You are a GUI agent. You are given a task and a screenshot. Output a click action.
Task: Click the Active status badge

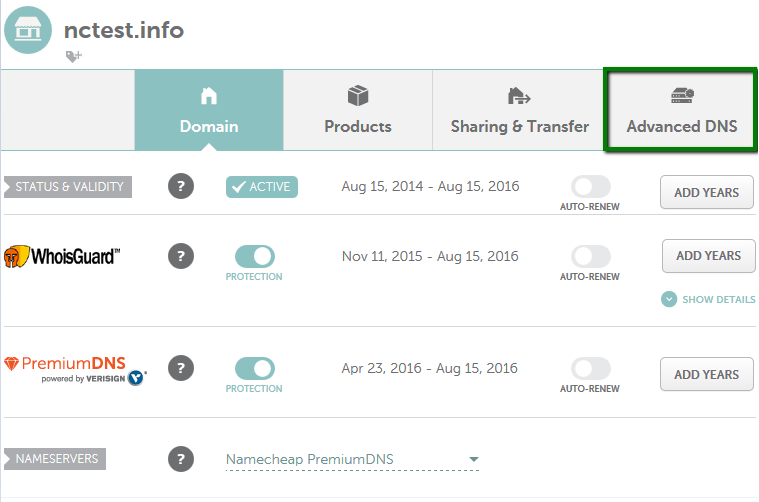click(x=262, y=186)
